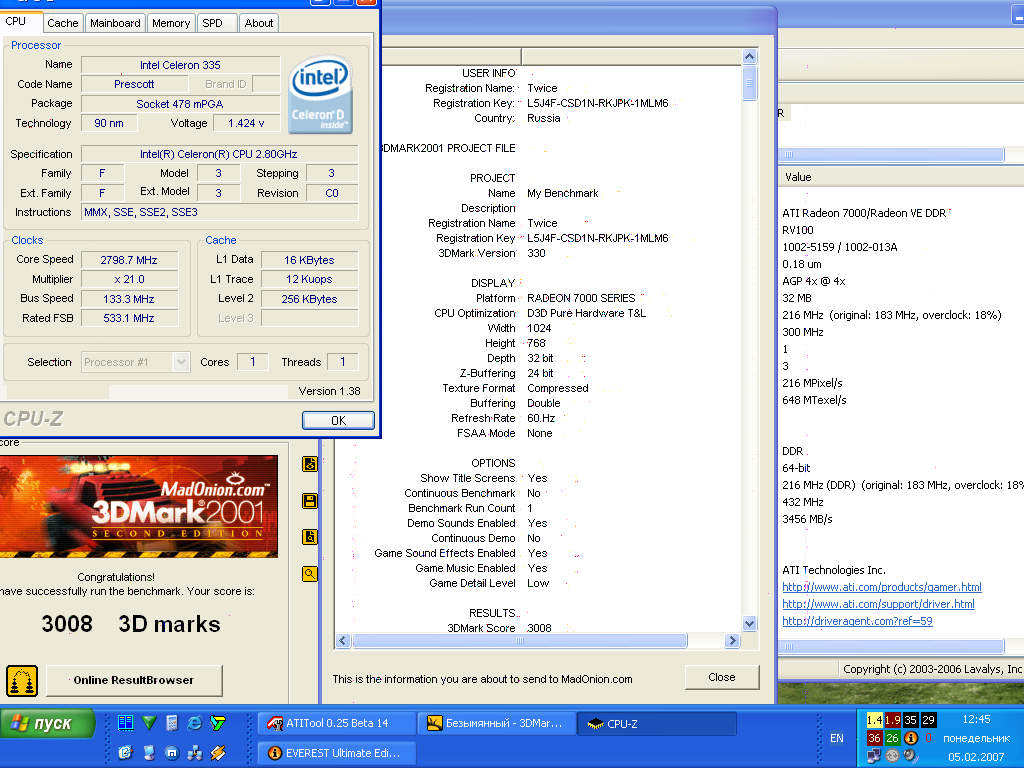Click Close in the 3DMark info dialog
Viewport: 1024px width, 768px height.
point(722,677)
